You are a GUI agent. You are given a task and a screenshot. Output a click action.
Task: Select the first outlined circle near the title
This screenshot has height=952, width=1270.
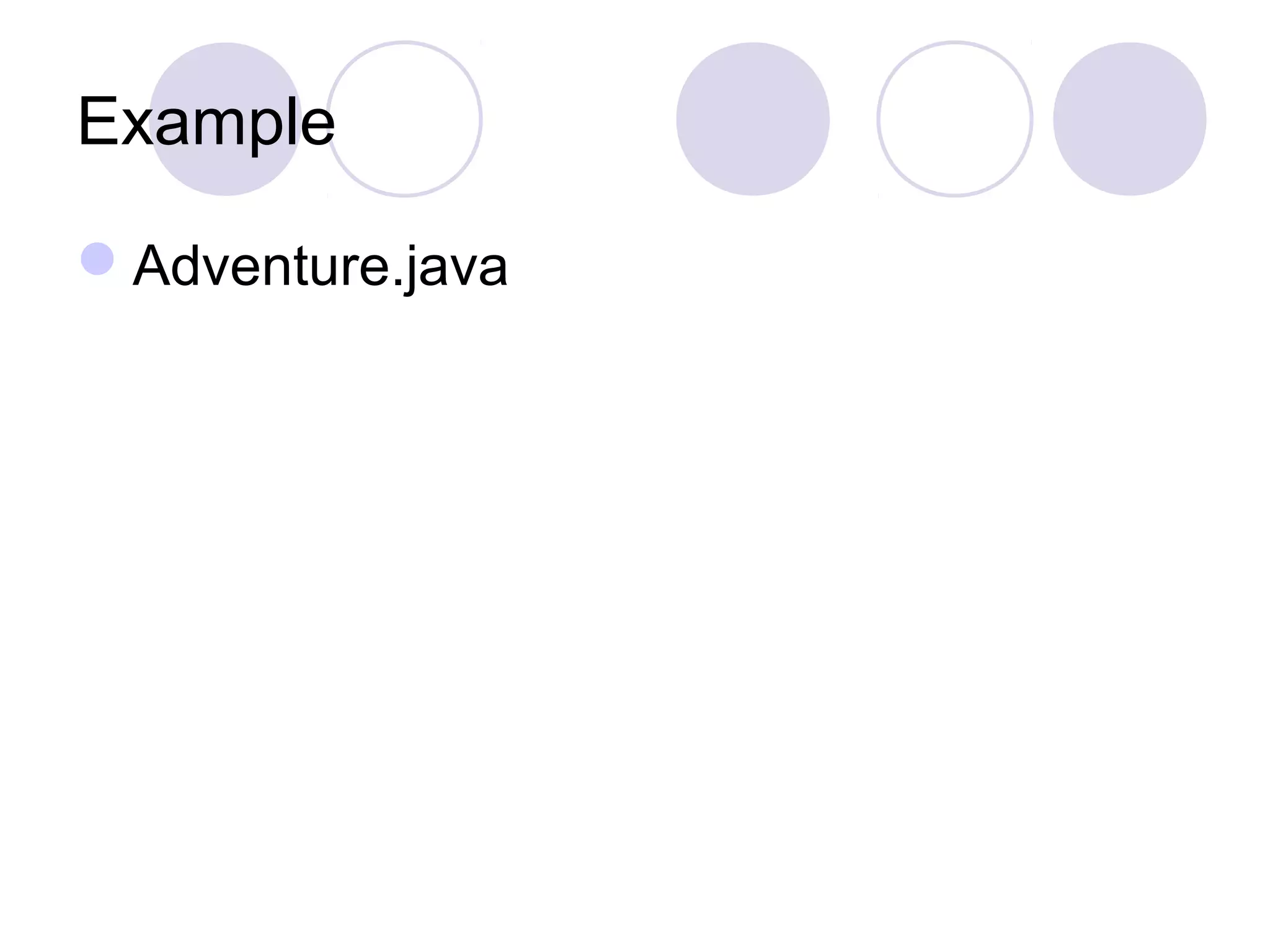[x=404, y=119]
